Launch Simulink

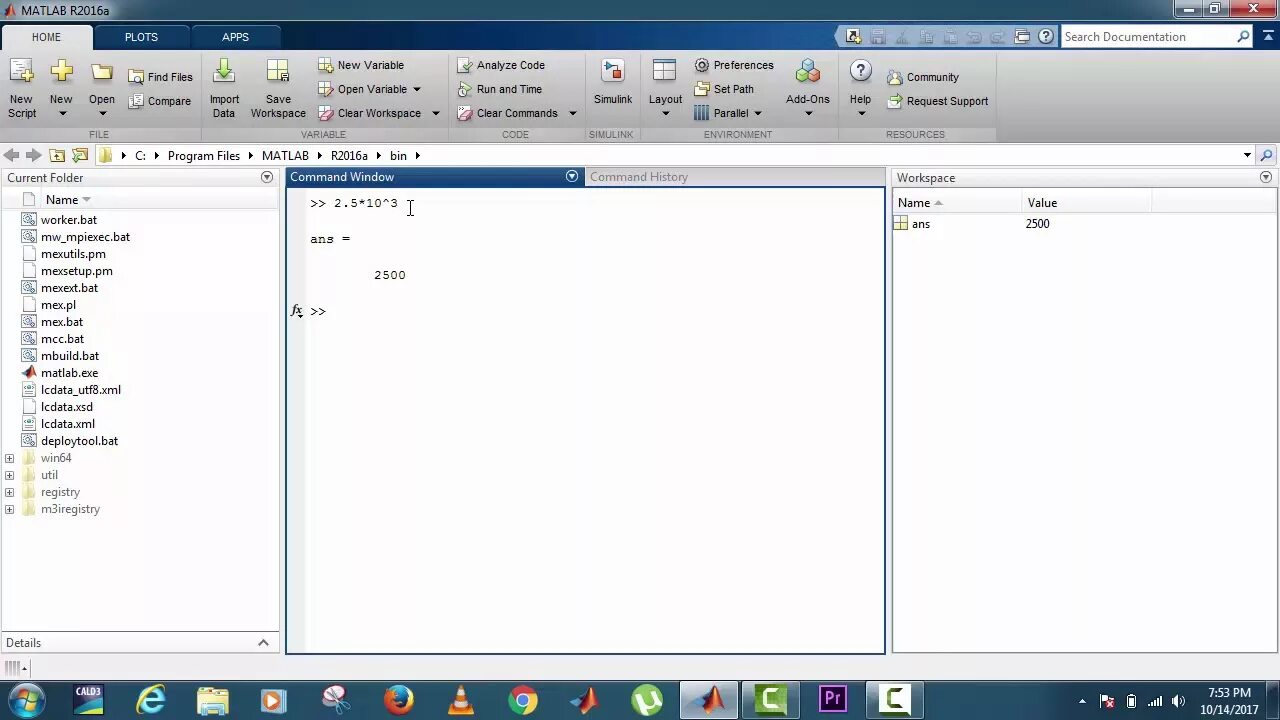(x=612, y=82)
